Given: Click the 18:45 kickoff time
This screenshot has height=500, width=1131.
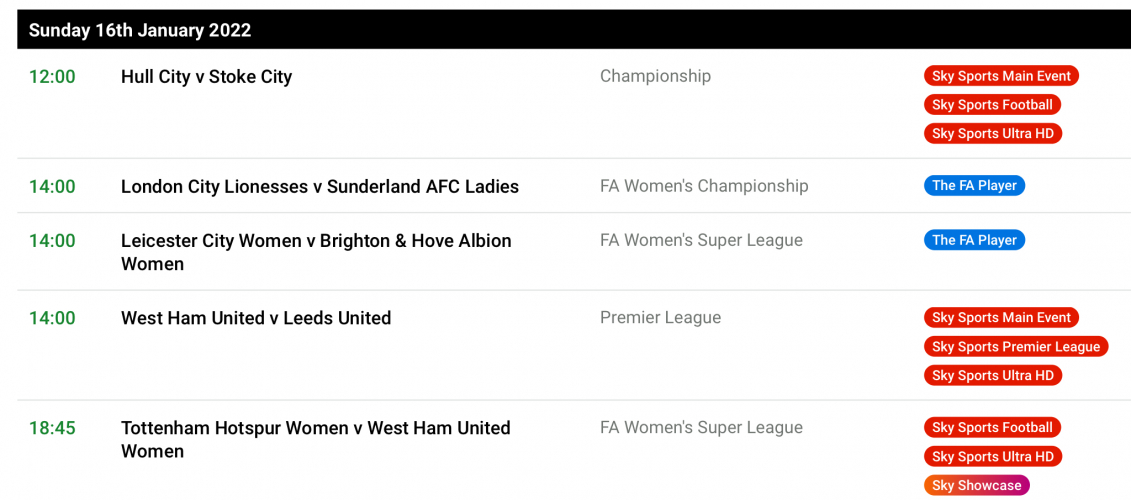Looking at the screenshot, I should pos(52,428).
